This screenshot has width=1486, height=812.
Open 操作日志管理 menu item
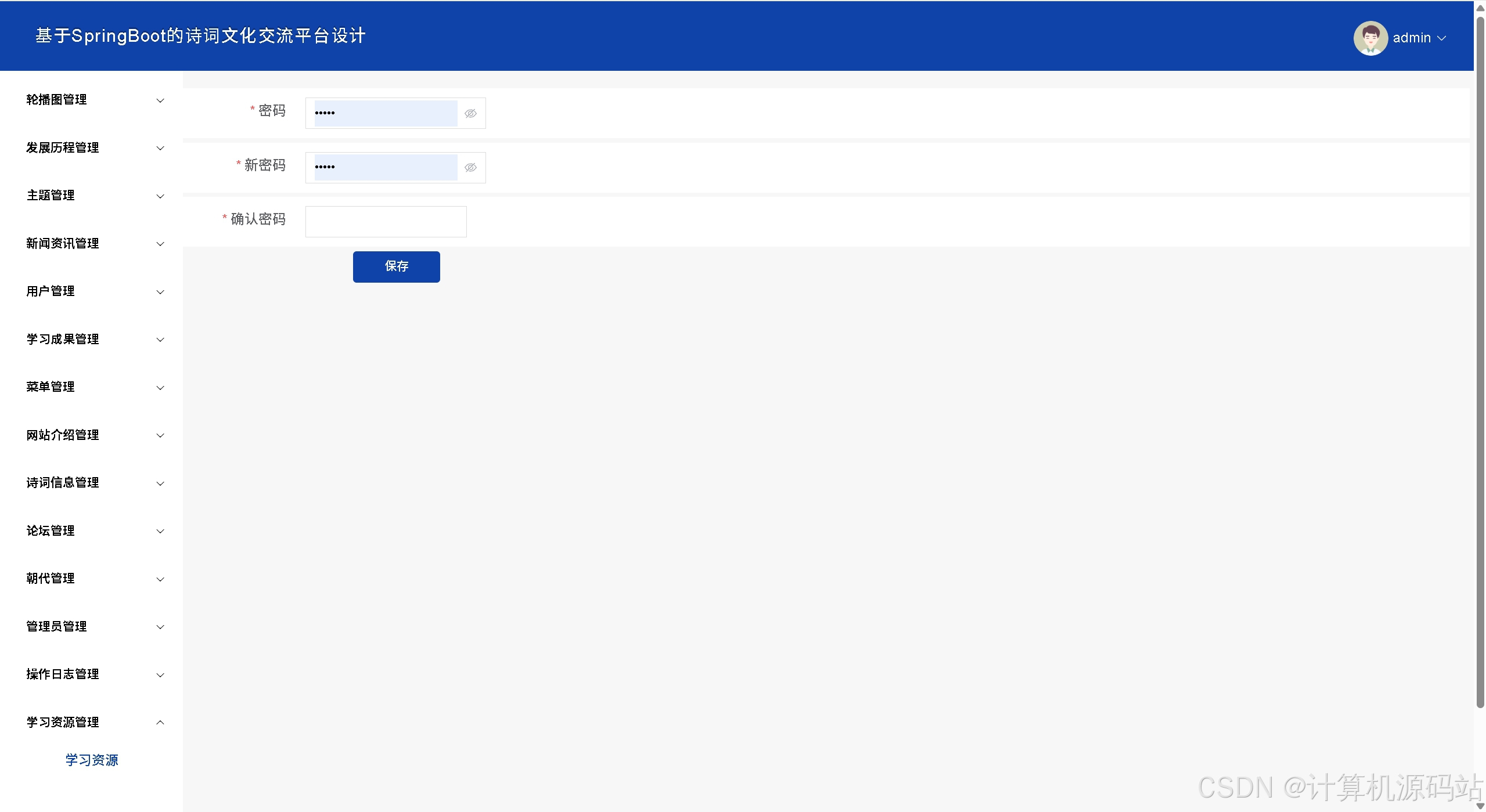(63, 674)
